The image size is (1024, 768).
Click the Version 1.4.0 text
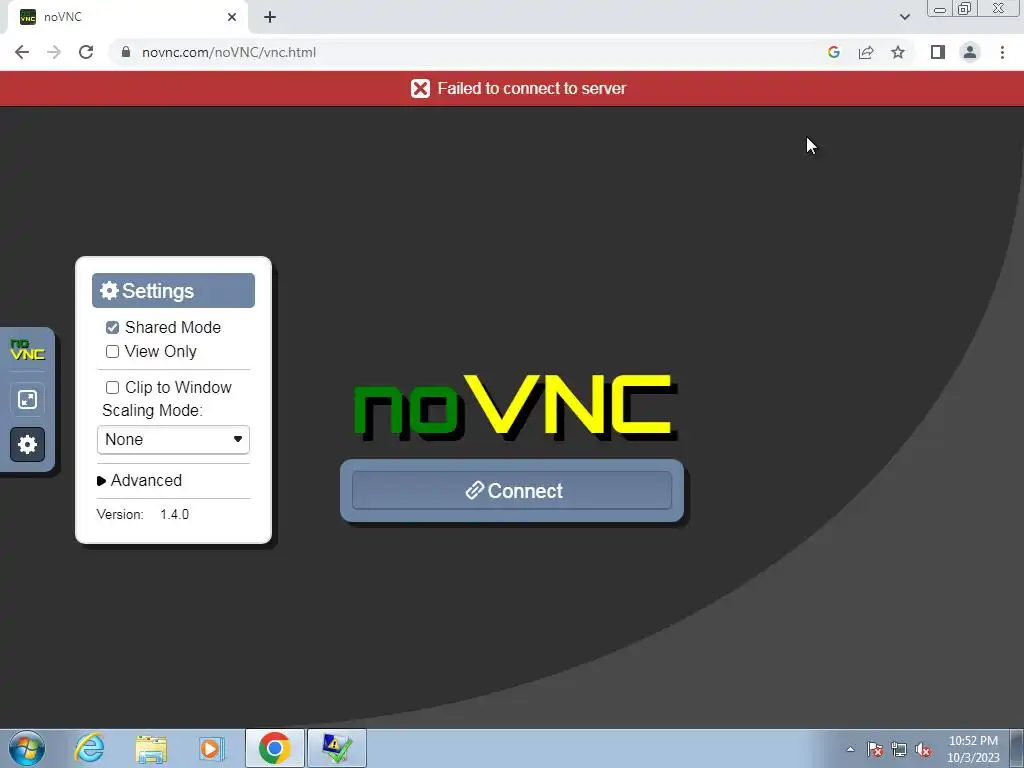pos(142,515)
